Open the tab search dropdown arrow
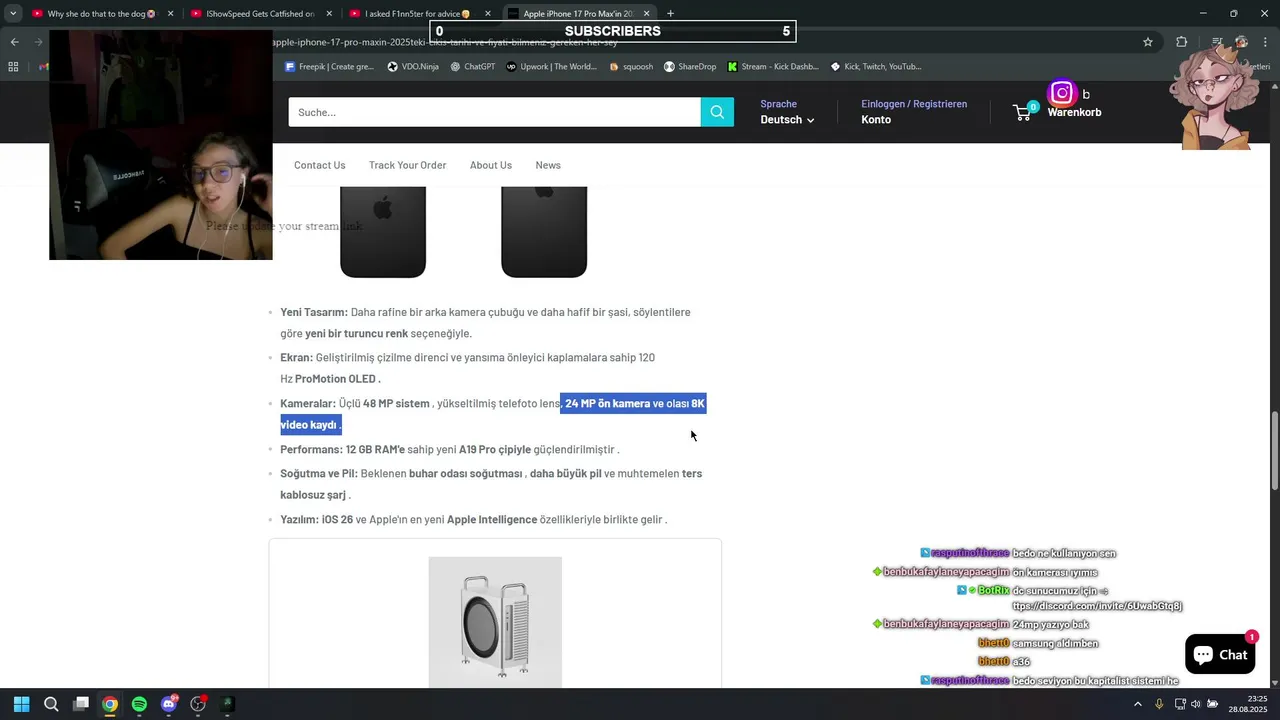1280x720 pixels. click(x=13, y=14)
